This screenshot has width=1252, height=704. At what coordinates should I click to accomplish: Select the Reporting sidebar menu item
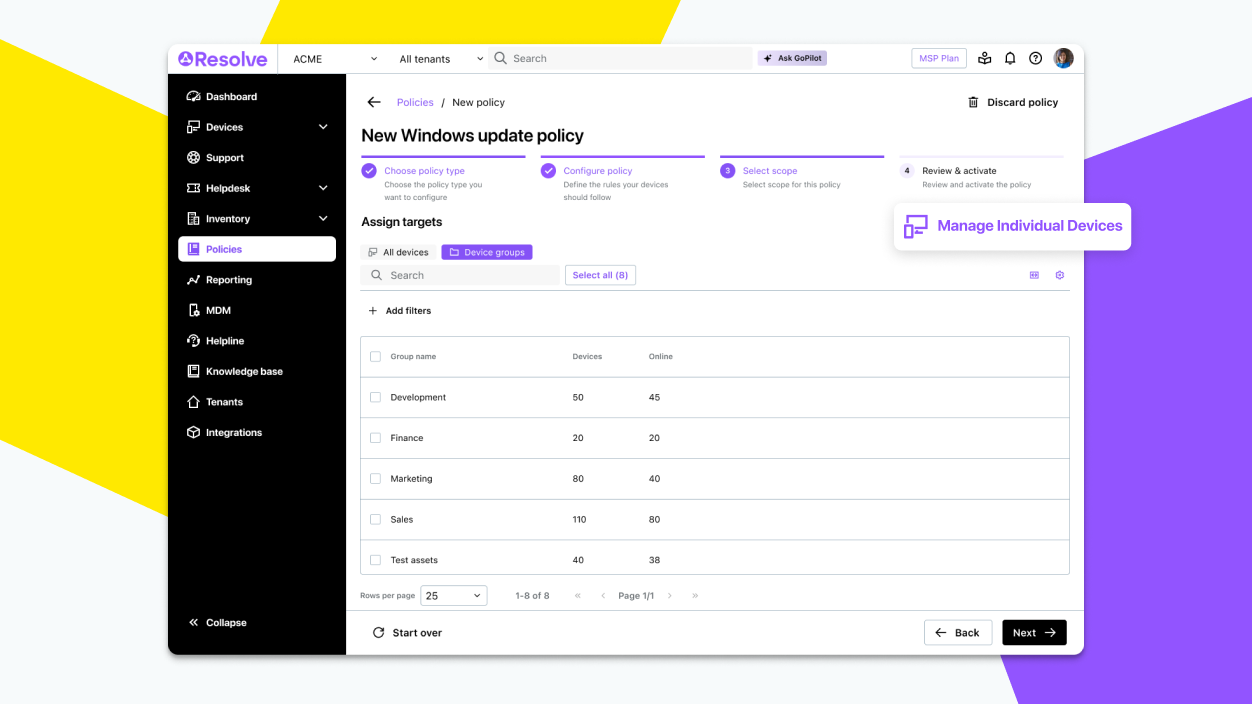(231, 279)
